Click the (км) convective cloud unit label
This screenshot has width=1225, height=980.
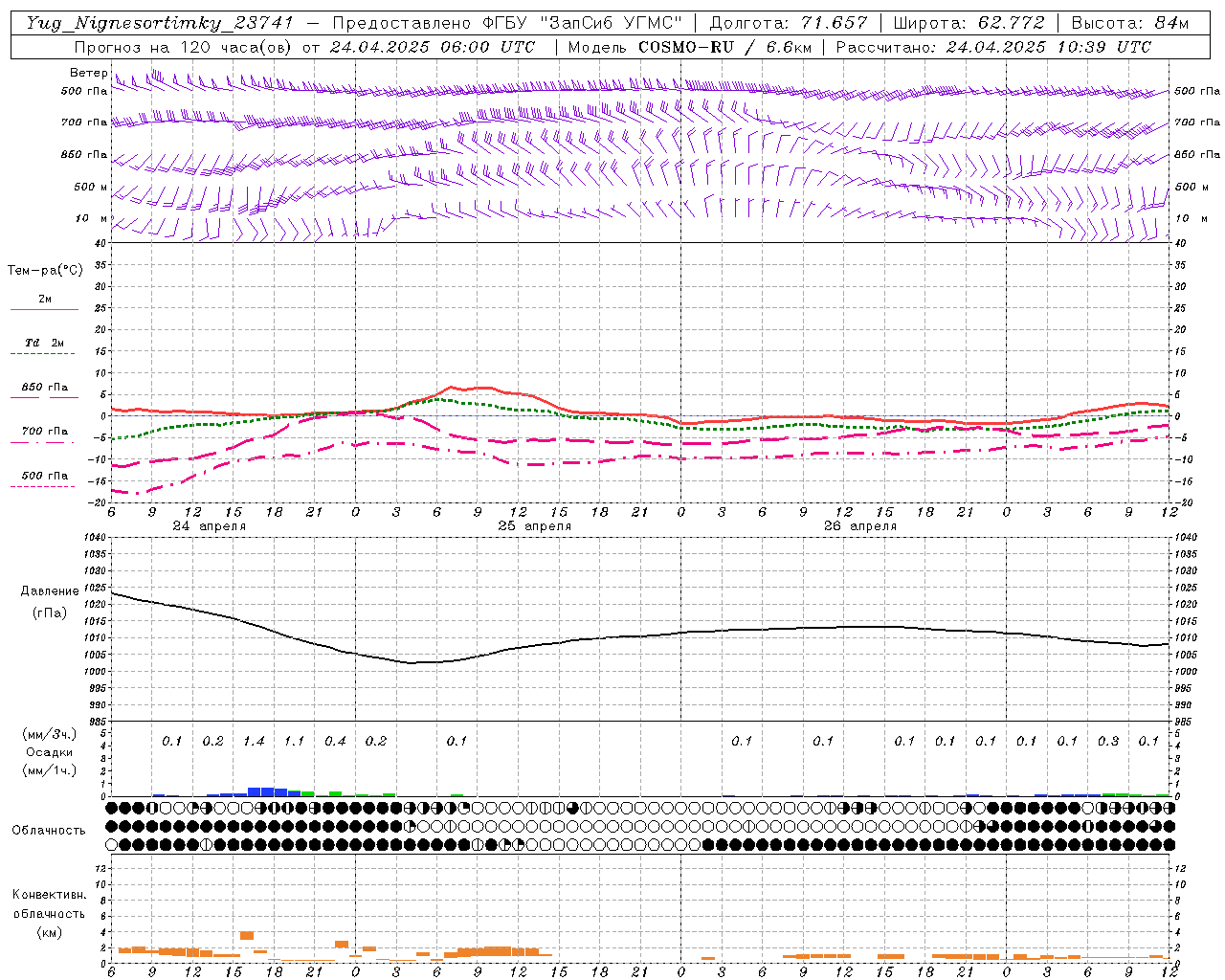49,932
